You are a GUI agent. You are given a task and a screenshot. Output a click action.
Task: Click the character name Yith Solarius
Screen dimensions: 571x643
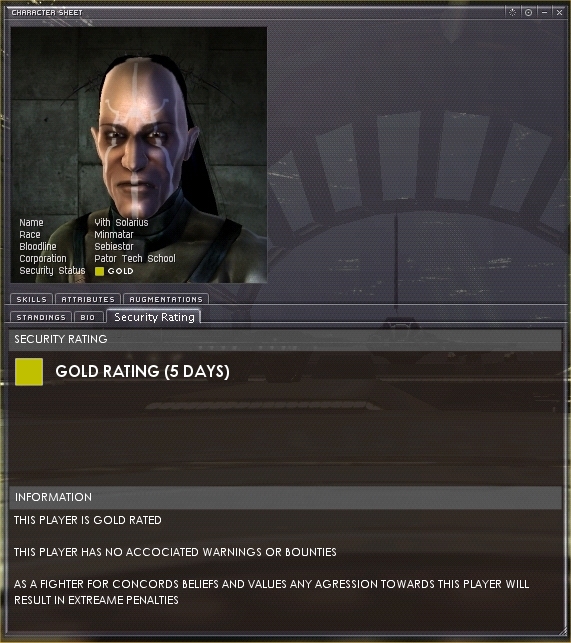coord(121,222)
